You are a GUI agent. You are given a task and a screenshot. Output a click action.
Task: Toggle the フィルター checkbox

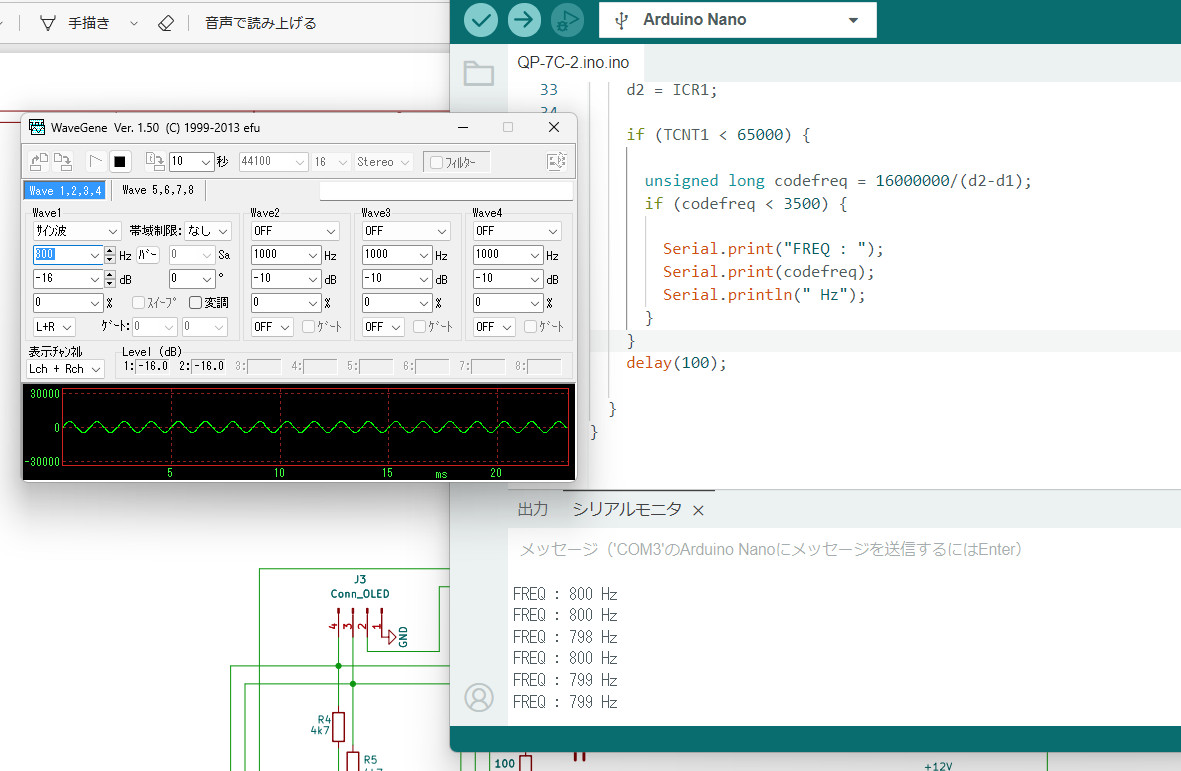436,162
